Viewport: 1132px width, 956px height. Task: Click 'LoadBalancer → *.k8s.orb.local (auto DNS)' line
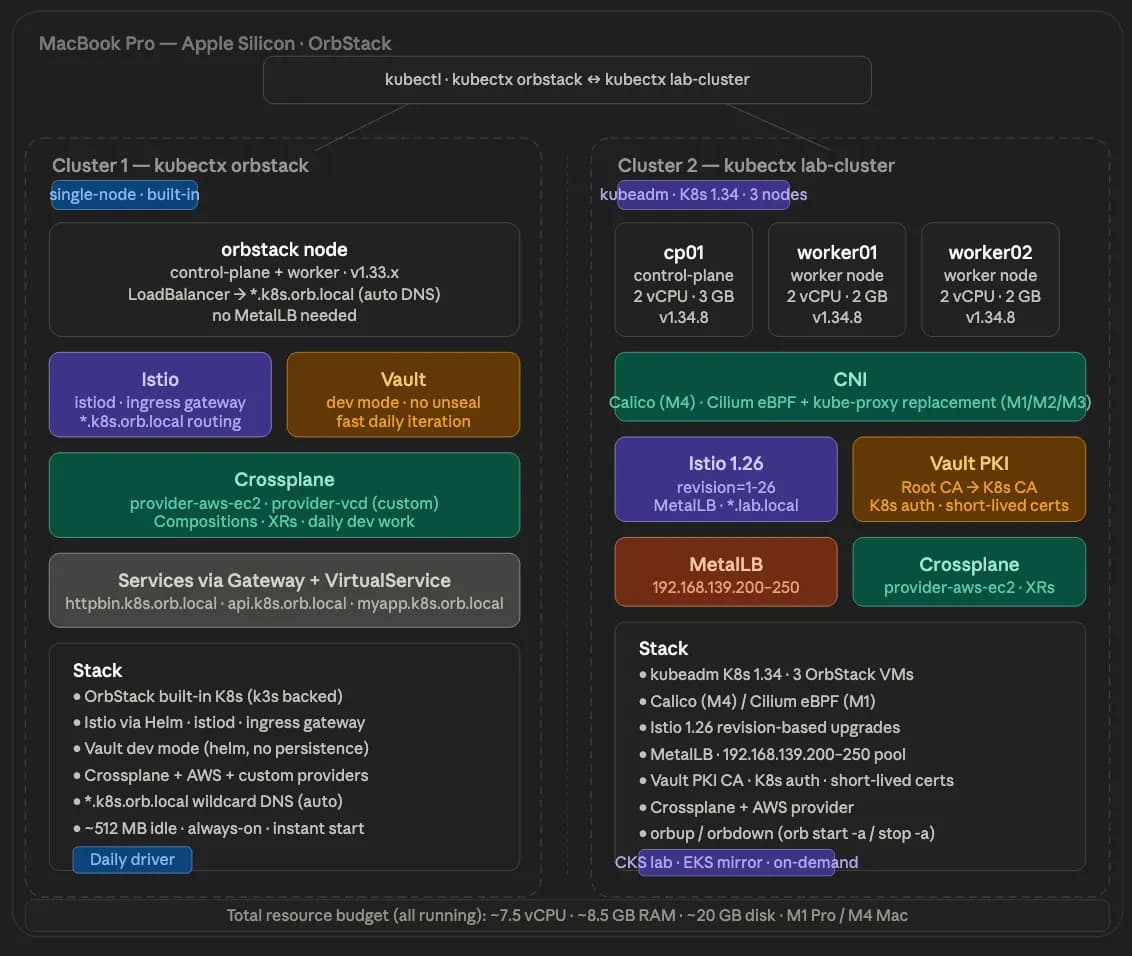pyautogui.click(x=284, y=294)
